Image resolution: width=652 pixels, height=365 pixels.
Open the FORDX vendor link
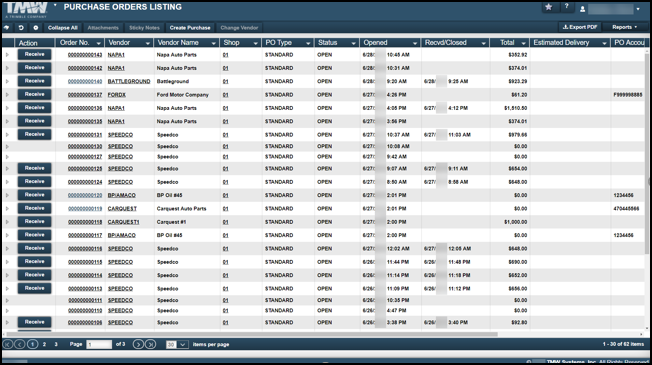tap(117, 95)
